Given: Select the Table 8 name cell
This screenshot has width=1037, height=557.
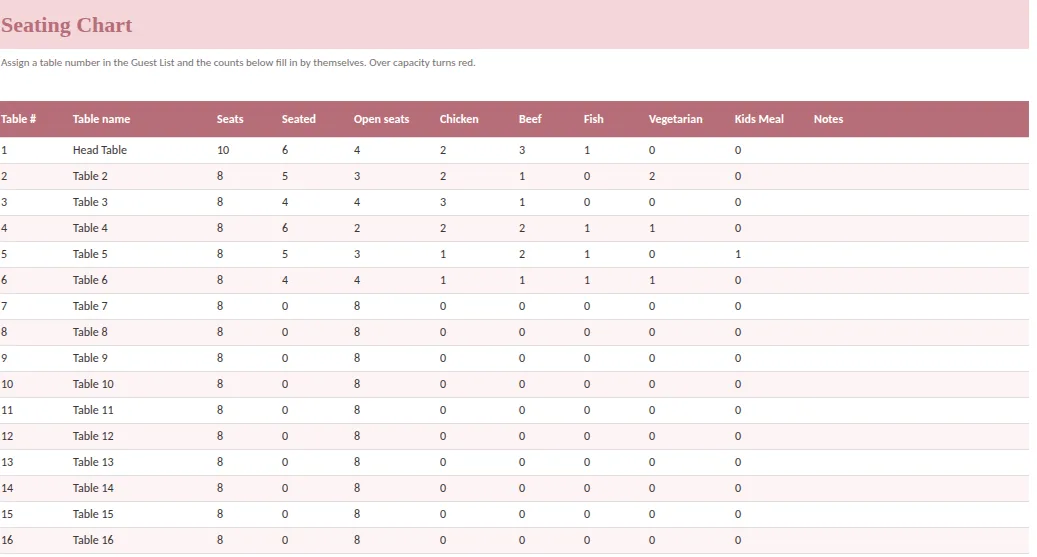Looking at the screenshot, I should tap(90, 332).
